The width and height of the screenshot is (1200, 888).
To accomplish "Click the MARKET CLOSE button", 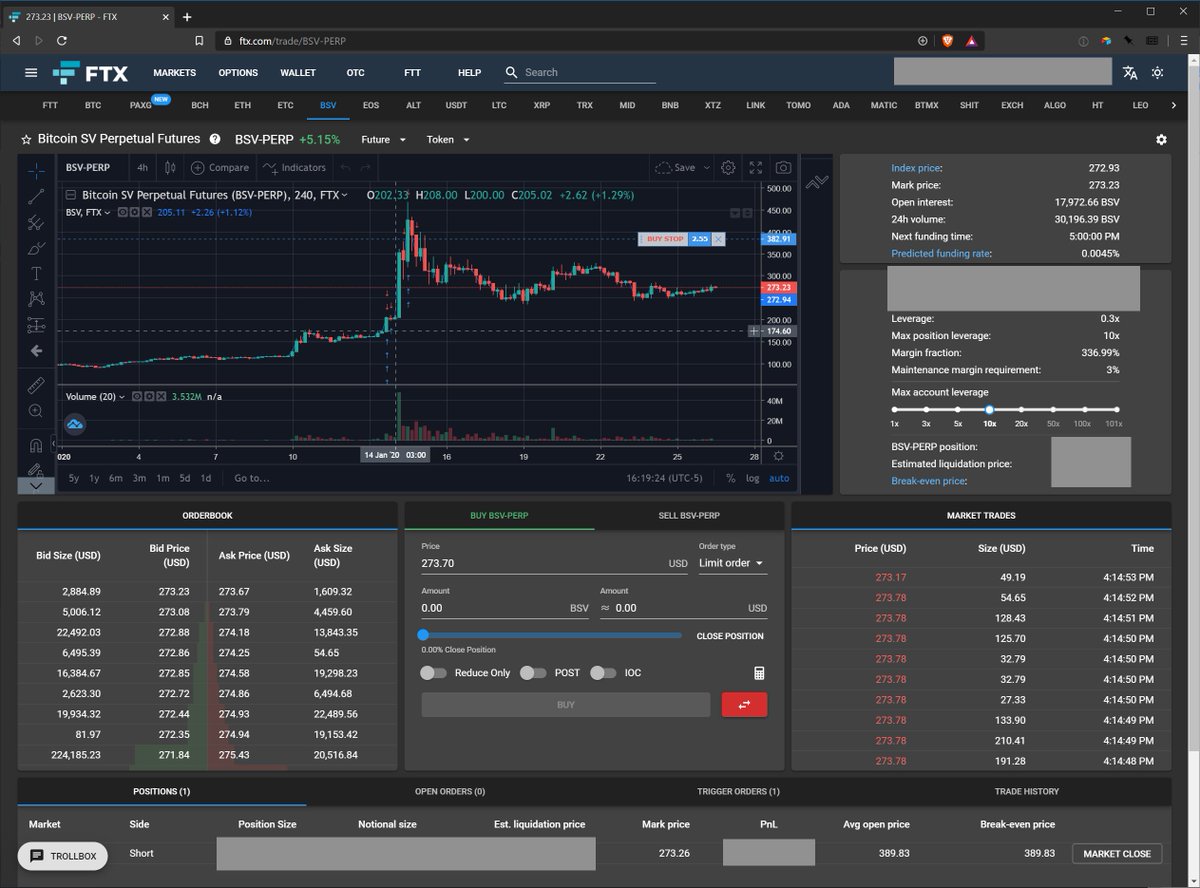I will coord(1117,854).
